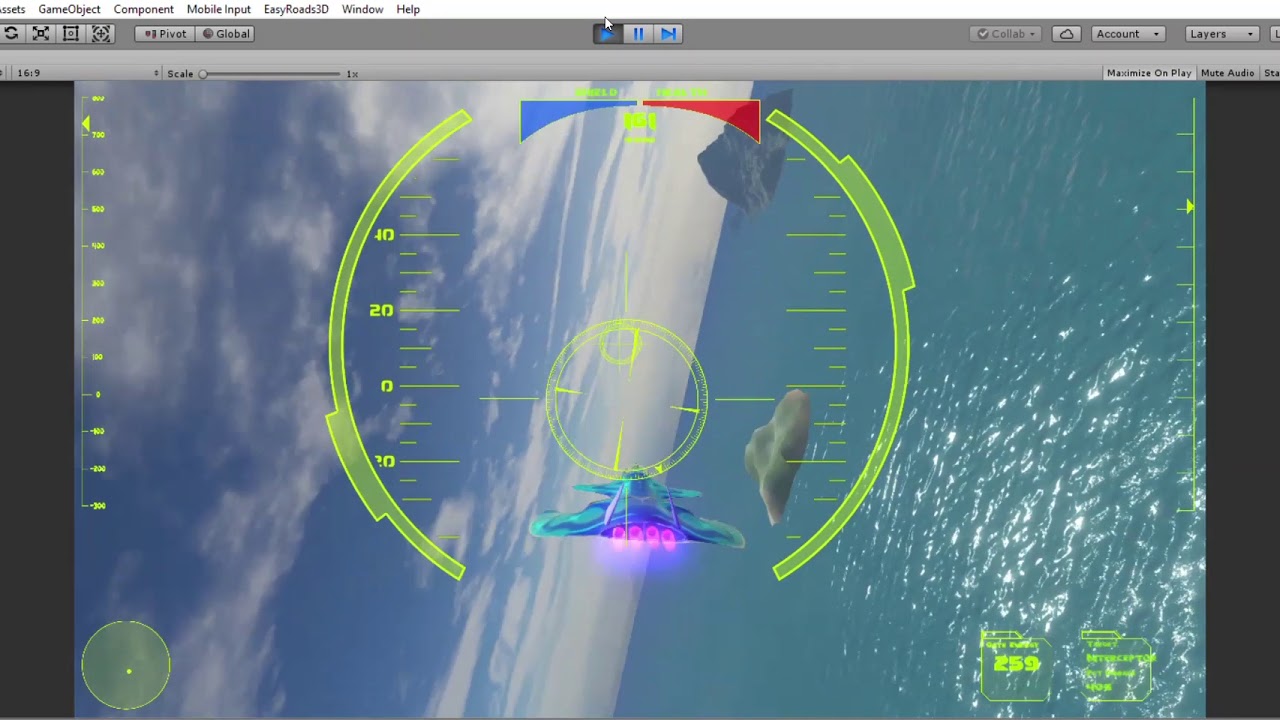The width and height of the screenshot is (1280, 720).
Task: Pause the running game
Action: 638,33
